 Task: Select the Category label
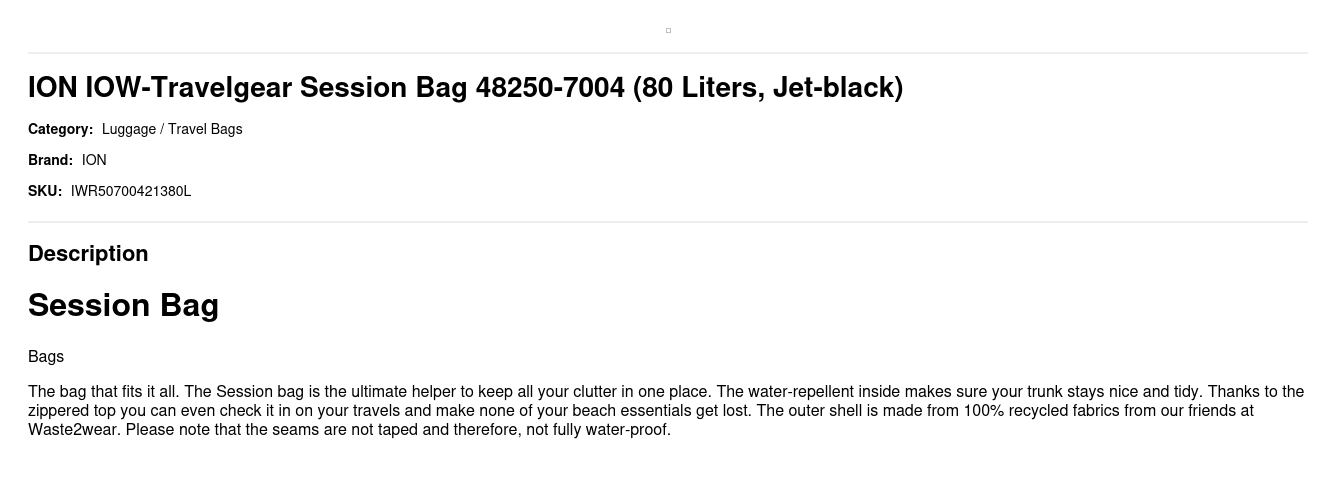coord(60,129)
